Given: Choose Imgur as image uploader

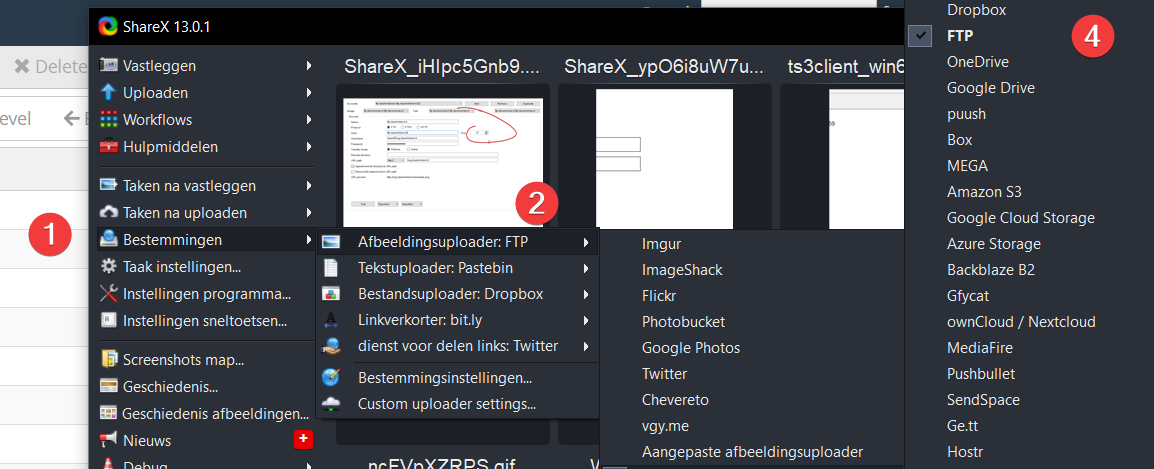Looking at the screenshot, I should tap(661, 244).
